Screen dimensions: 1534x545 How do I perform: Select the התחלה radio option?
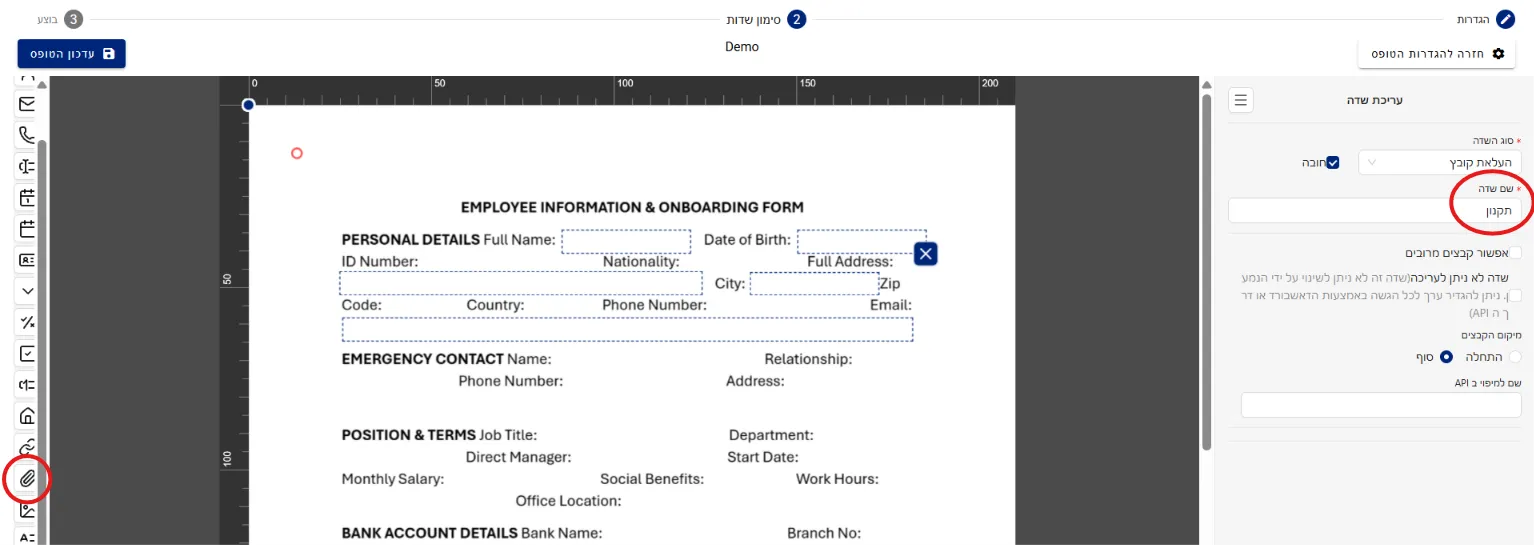(1516, 357)
